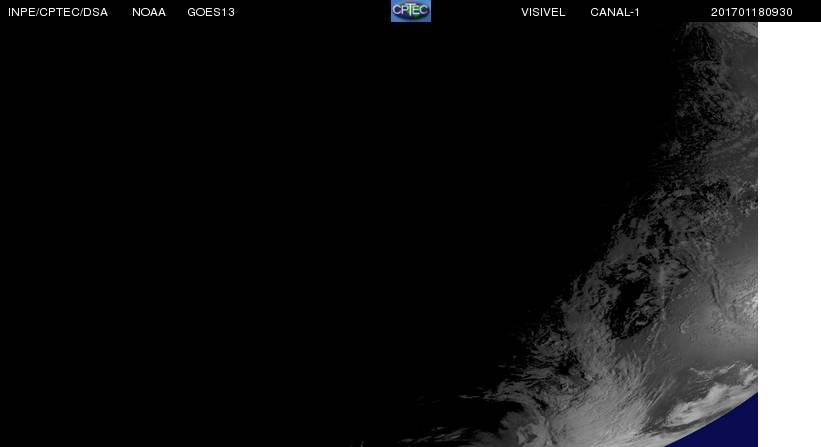The height and width of the screenshot is (447, 821).
Task: Click the CANAL-1 label
Action: coord(615,12)
